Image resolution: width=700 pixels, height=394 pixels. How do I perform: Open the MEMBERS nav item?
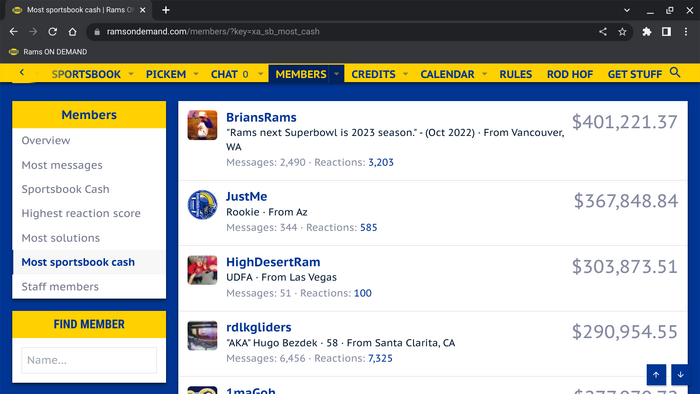[301, 74]
